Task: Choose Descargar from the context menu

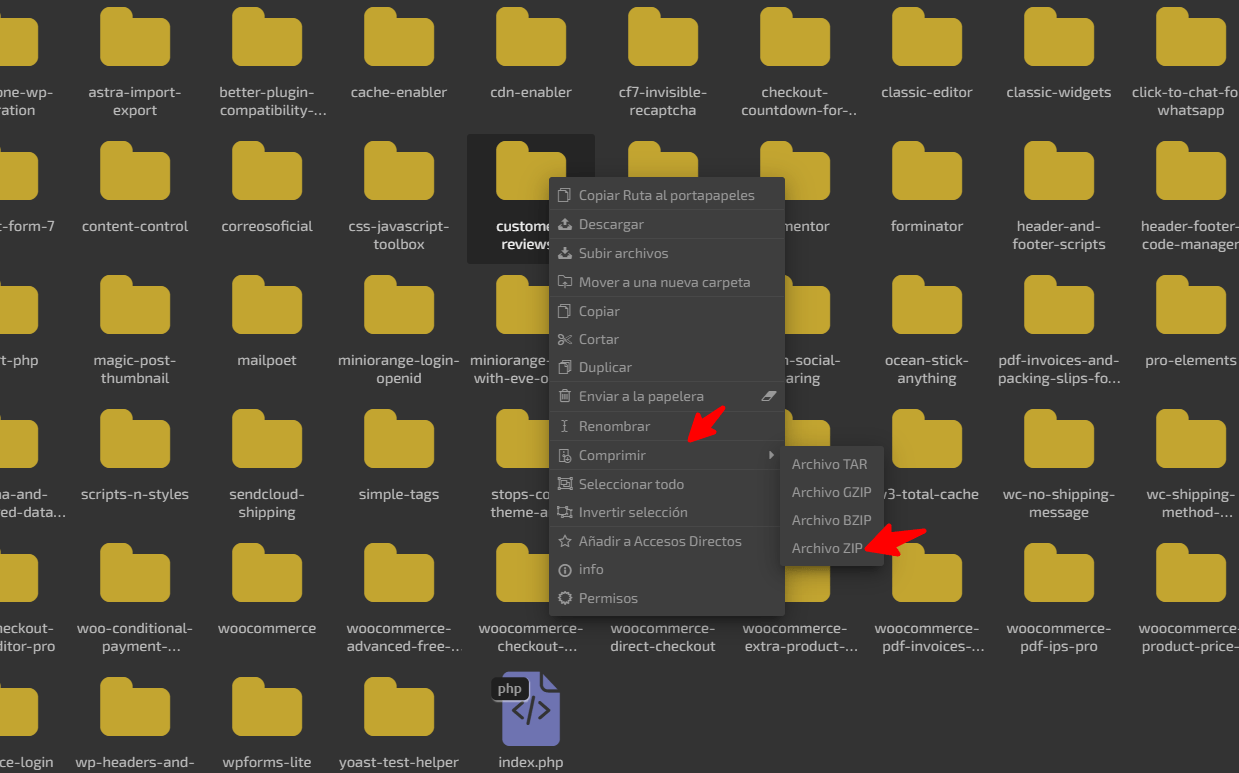Action: 667,224
